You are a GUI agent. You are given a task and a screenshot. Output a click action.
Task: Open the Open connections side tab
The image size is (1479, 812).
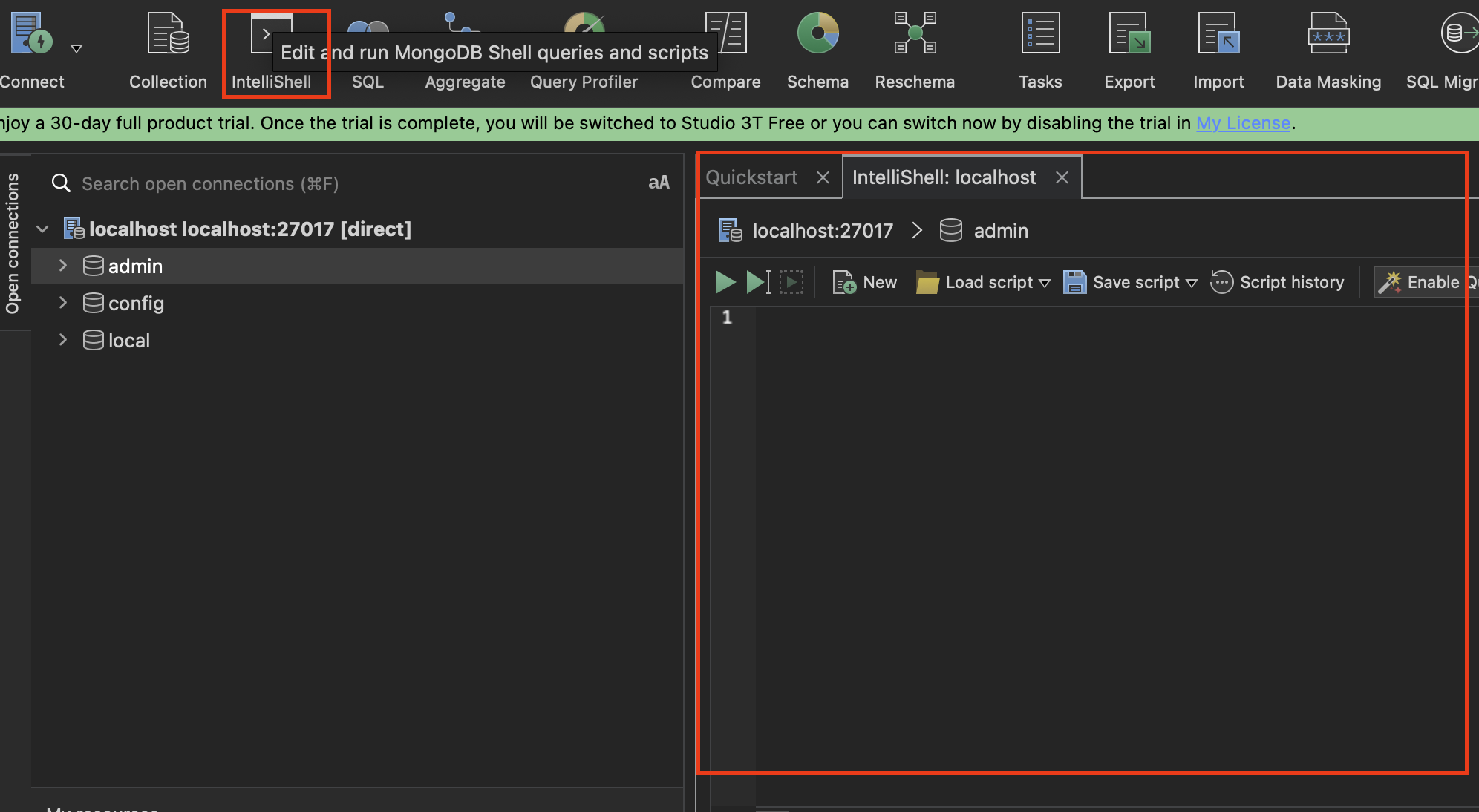13,243
